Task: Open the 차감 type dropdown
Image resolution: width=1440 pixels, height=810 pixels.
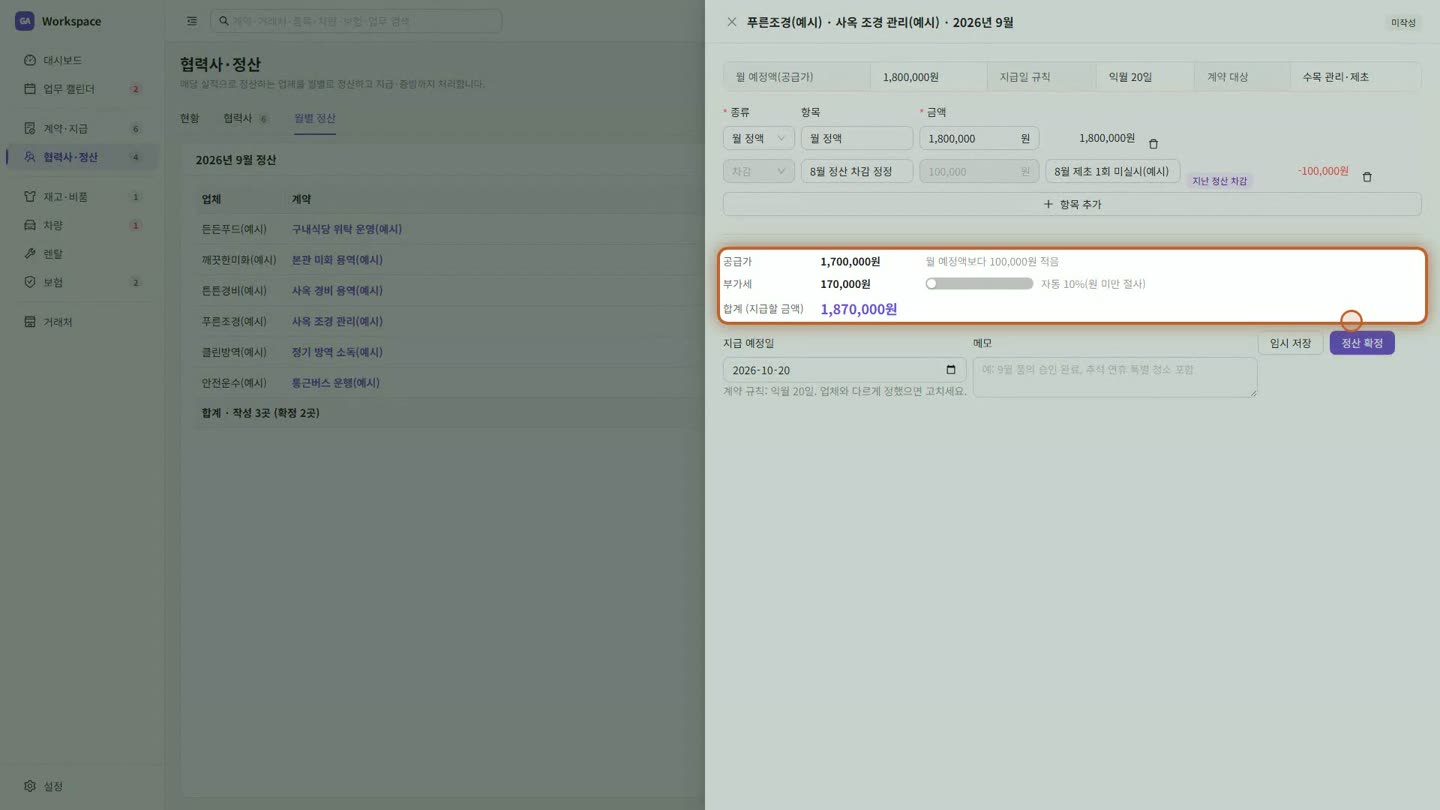Action: [x=759, y=171]
